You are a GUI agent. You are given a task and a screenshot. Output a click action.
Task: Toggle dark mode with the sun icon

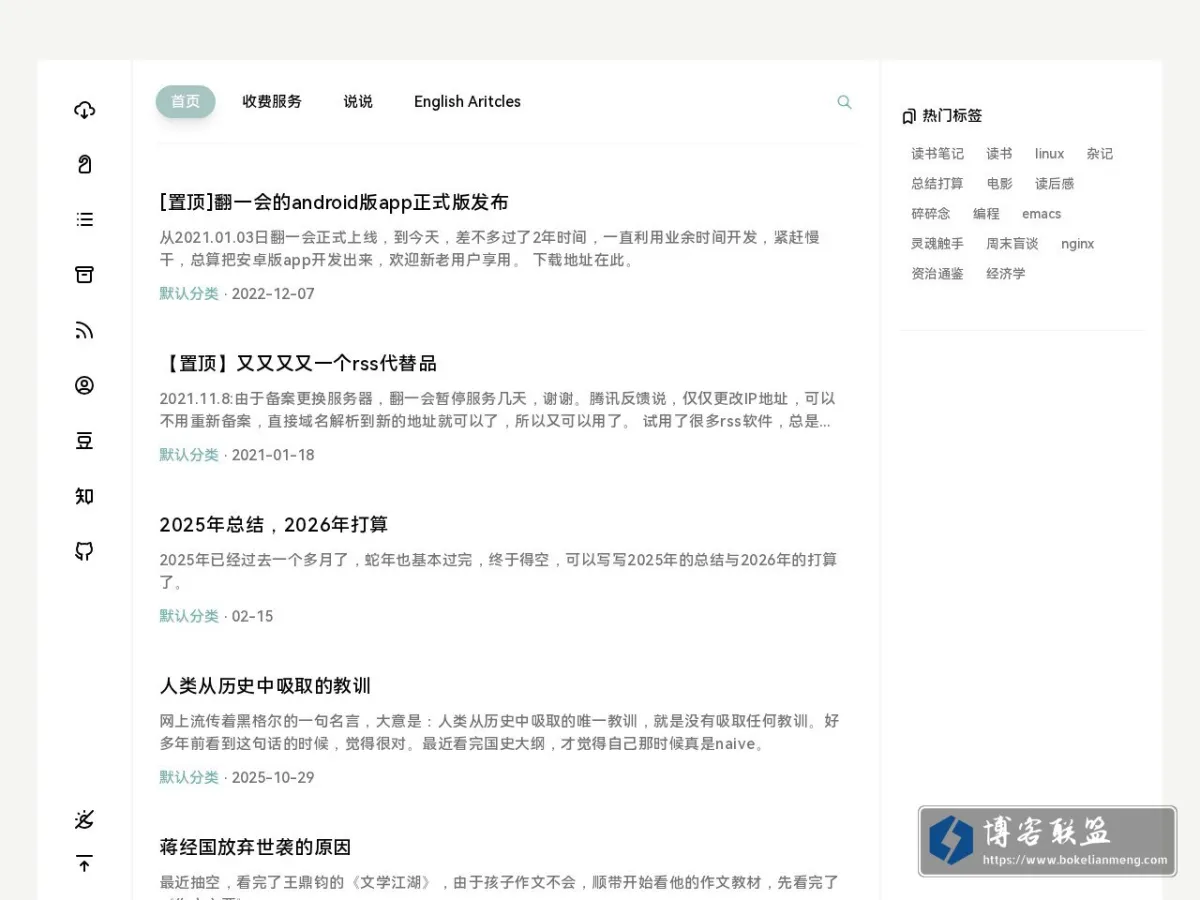click(84, 820)
